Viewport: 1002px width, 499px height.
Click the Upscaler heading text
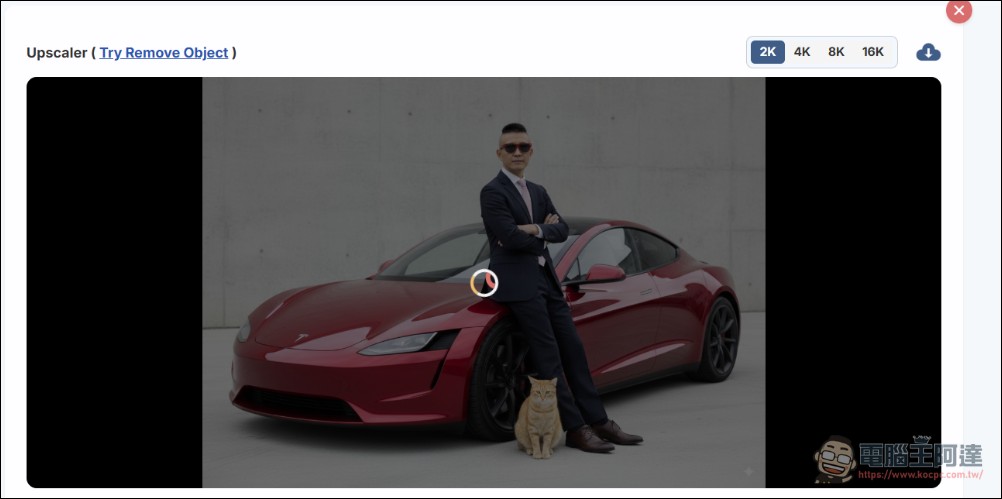(57, 53)
